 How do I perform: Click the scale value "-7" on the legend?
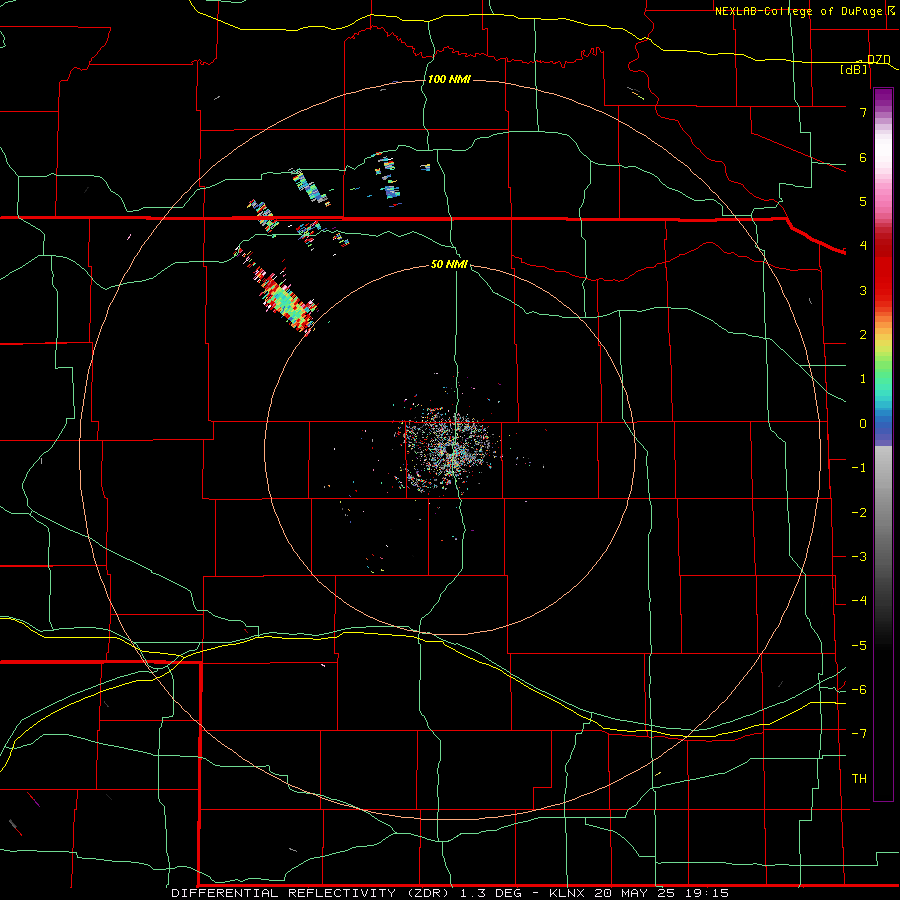pyautogui.click(x=859, y=734)
